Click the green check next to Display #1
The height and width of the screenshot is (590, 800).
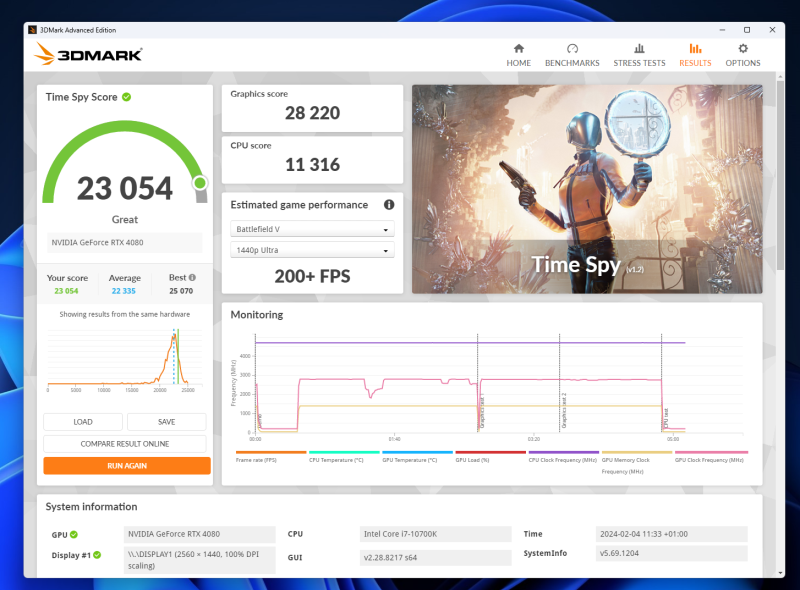(97, 555)
